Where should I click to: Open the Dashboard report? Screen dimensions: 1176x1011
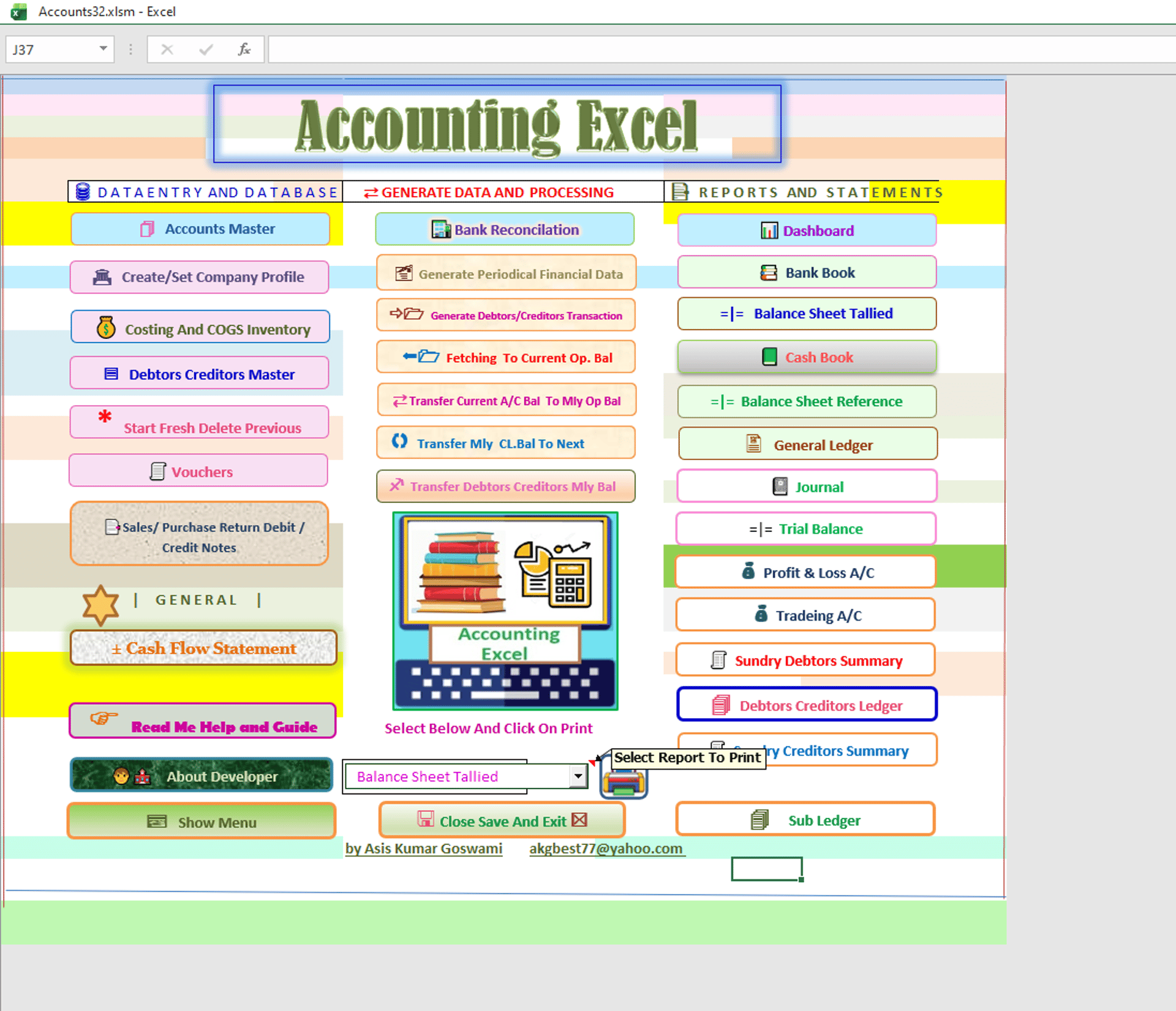pyautogui.click(x=807, y=231)
